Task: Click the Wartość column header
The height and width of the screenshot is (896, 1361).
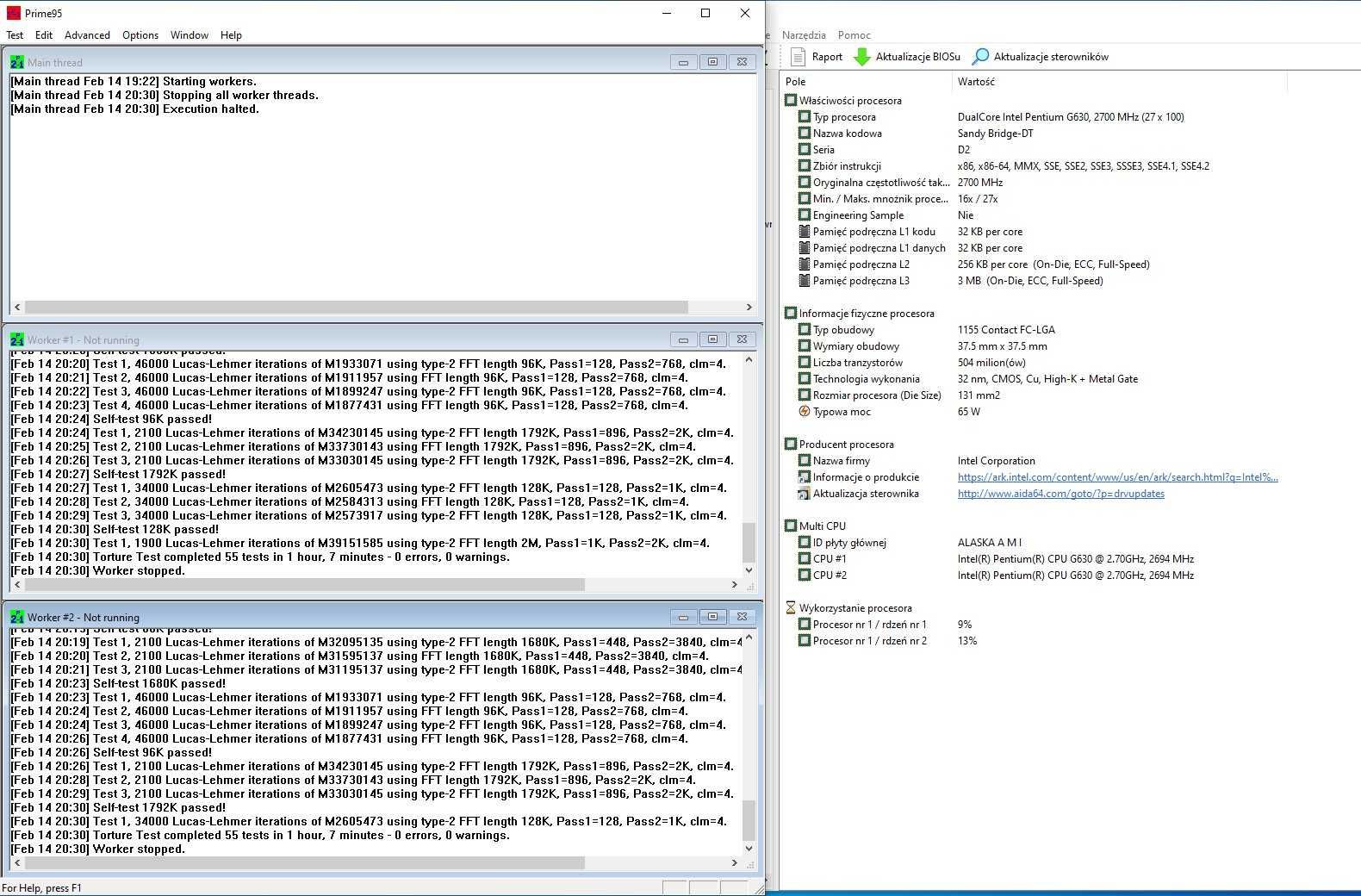Action: pyautogui.click(x=1120, y=82)
